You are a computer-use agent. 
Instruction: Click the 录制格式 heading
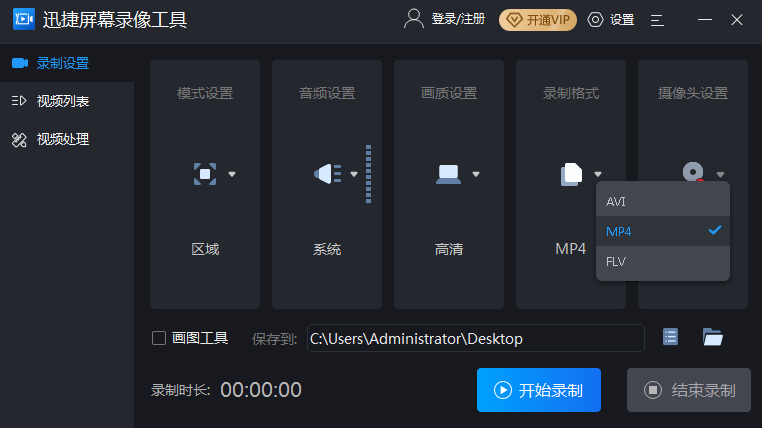click(571, 93)
